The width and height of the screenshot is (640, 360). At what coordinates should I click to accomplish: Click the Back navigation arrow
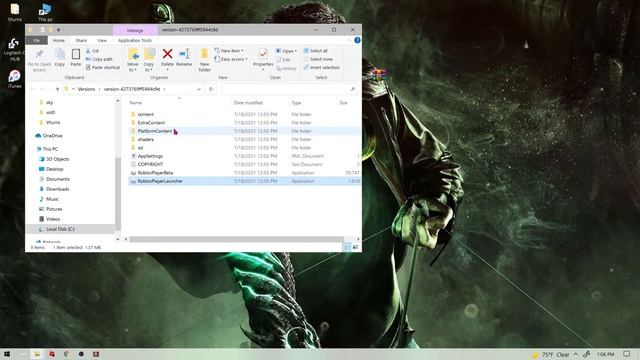pyautogui.click(x=32, y=89)
